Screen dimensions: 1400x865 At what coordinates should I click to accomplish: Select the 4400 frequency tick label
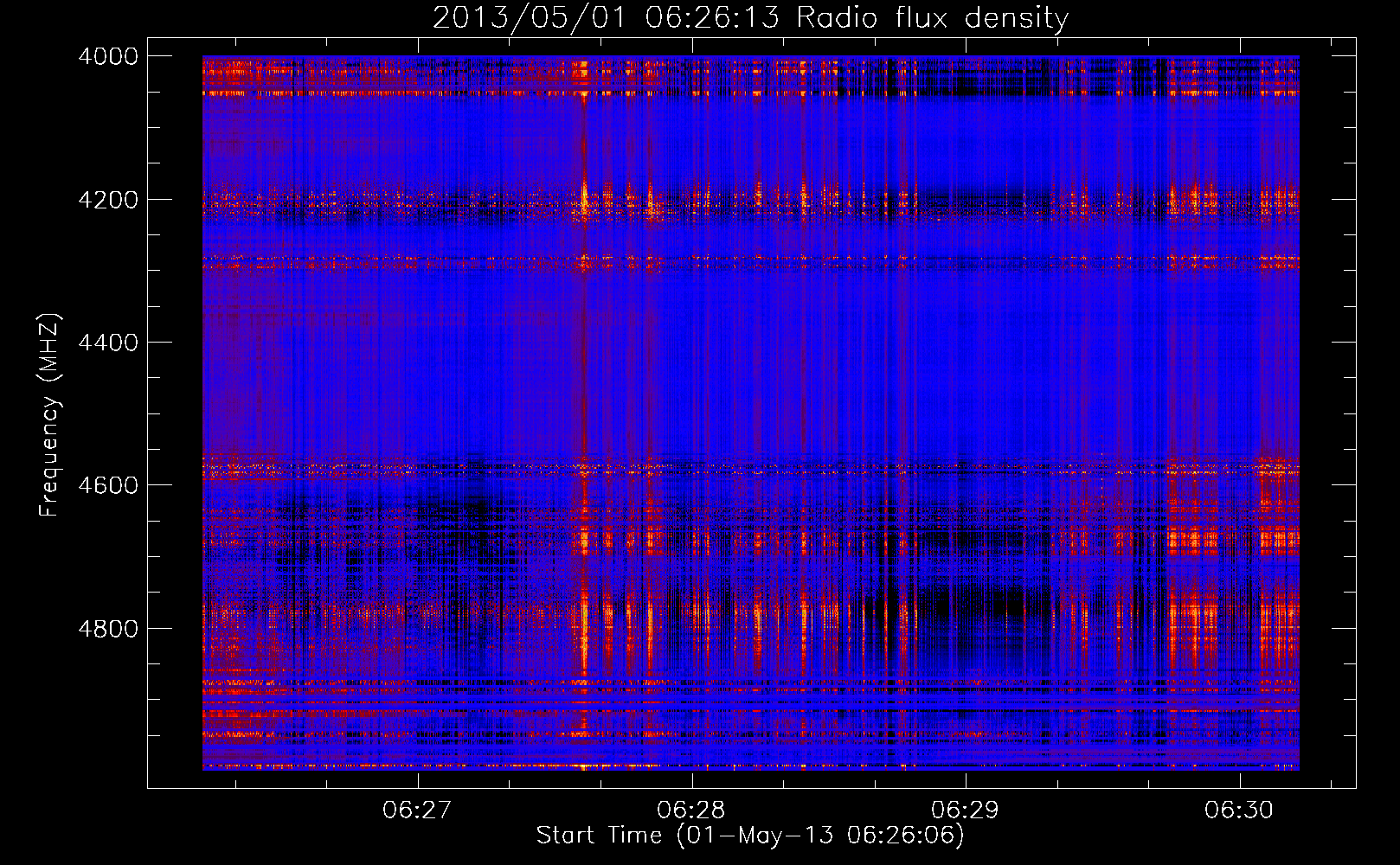coord(107,343)
